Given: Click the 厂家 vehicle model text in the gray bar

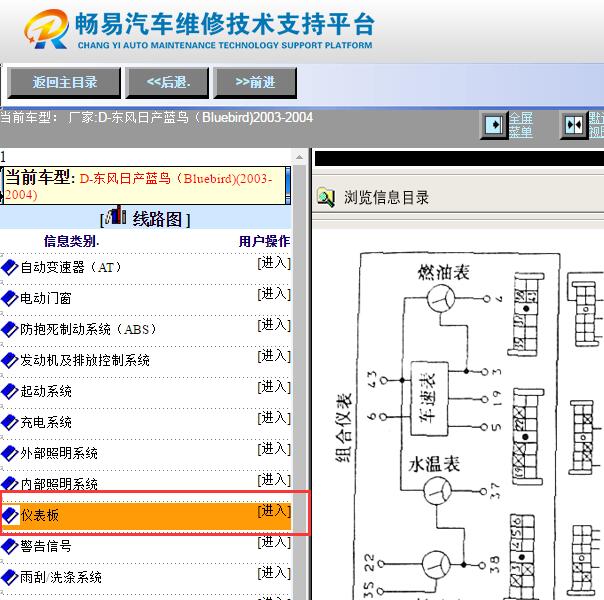Looking at the screenshot, I should click(x=190, y=117).
